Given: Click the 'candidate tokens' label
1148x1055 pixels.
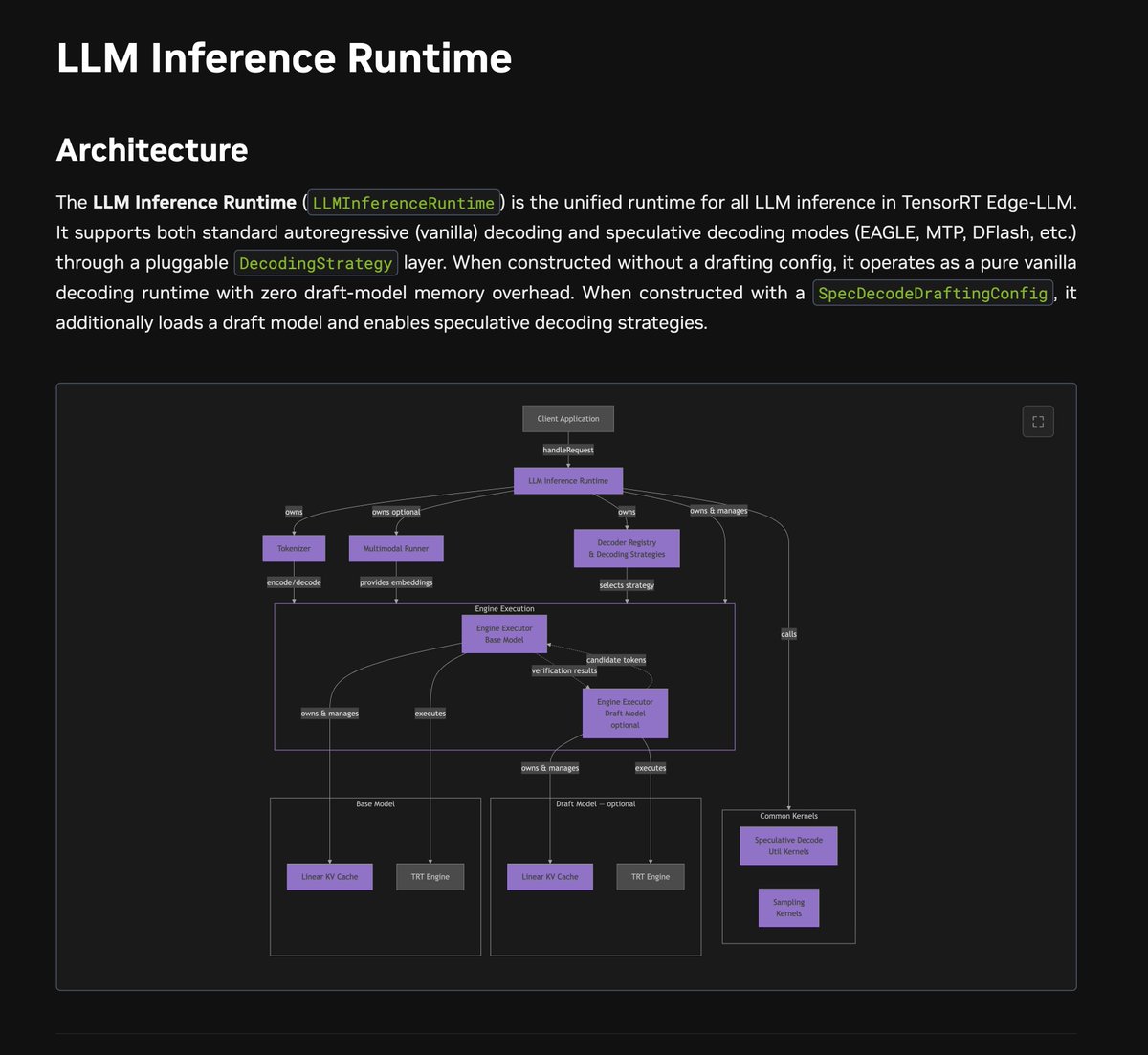Looking at the screenshot, I should (x=616, y=660).
